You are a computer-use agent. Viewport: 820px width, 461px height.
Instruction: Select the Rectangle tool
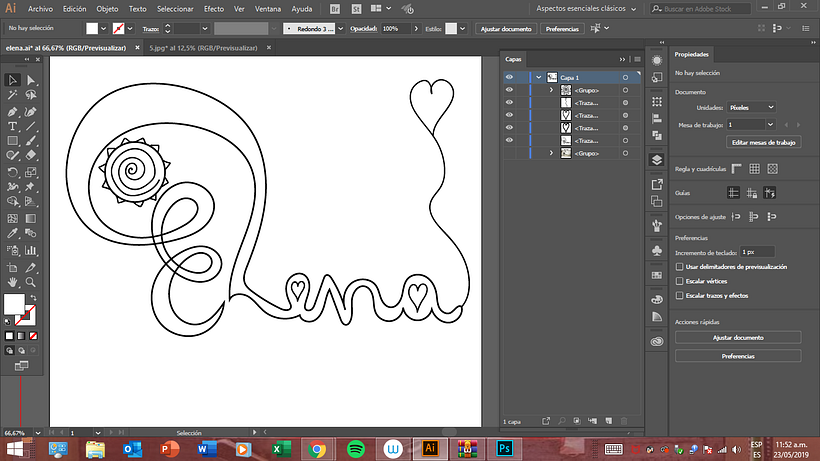click(x=13, y=141)
